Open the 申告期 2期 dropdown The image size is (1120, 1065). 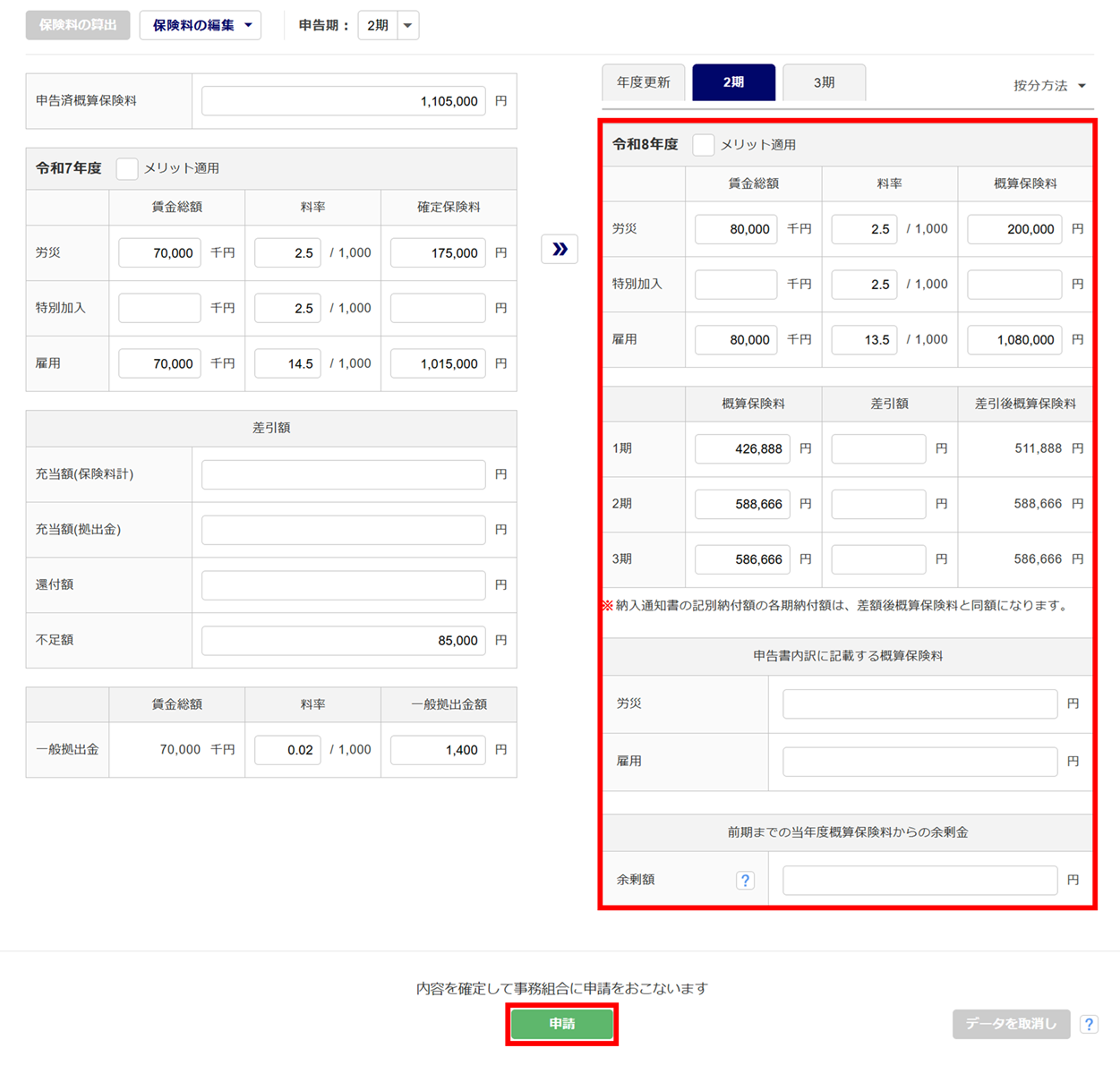(389, 25)
